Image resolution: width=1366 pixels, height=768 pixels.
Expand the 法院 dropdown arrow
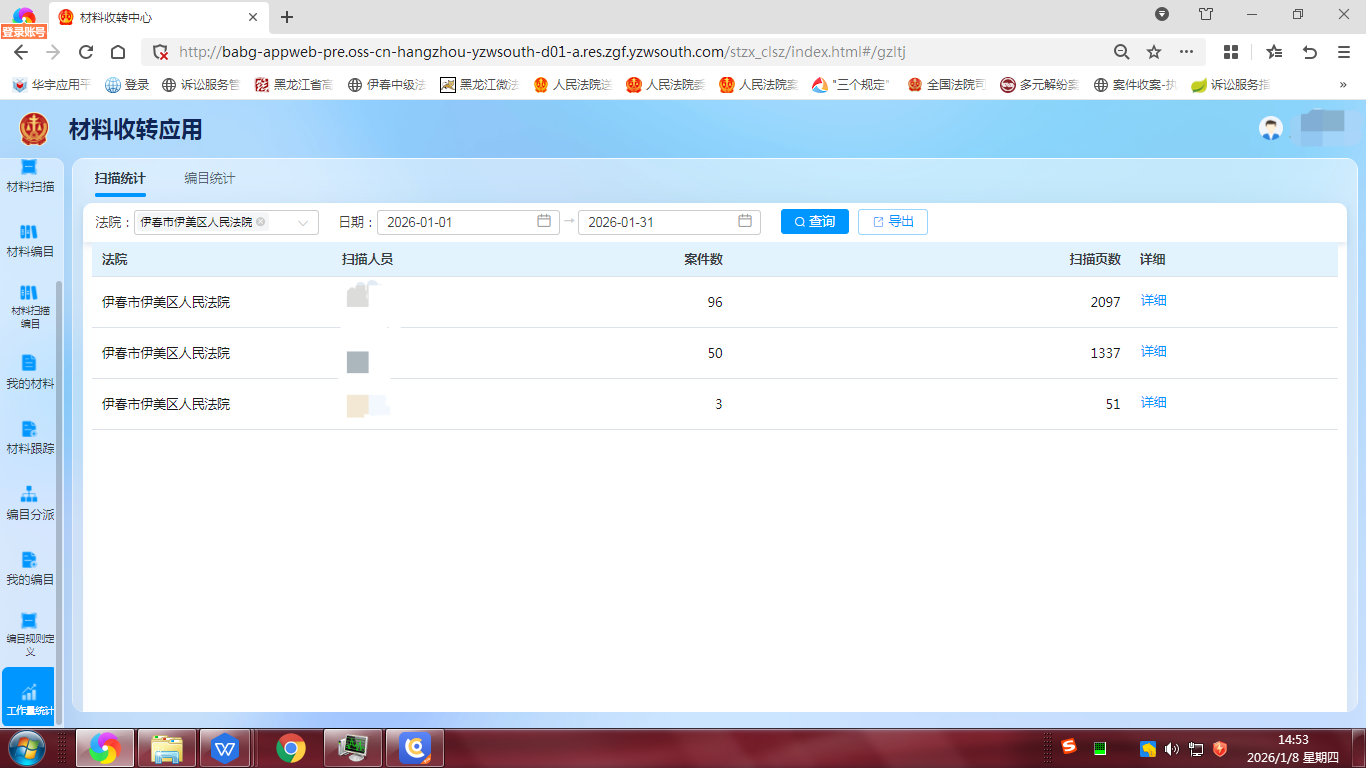click(x=303, y=223)
